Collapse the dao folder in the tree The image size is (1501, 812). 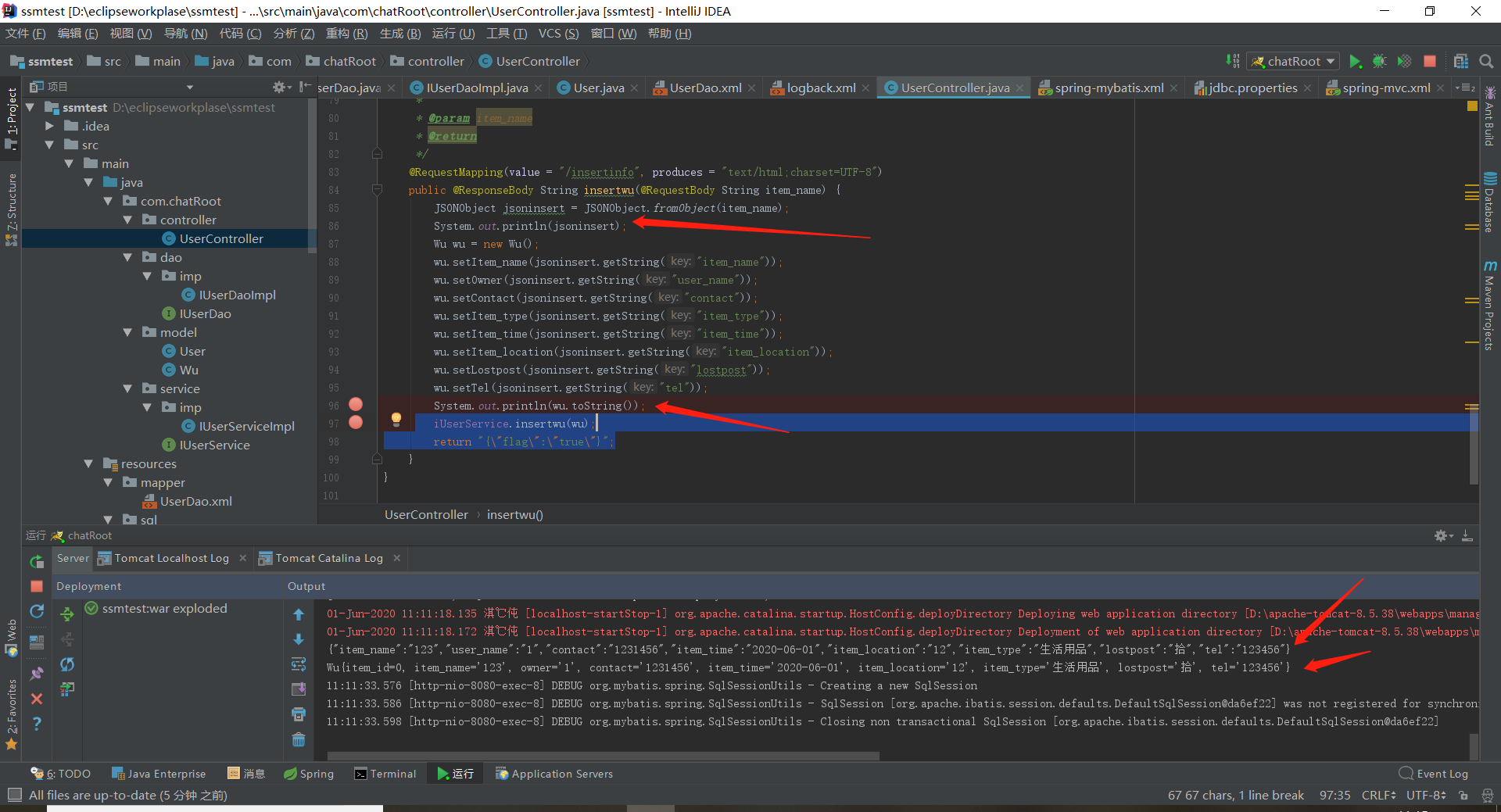(x=127, y=258)
